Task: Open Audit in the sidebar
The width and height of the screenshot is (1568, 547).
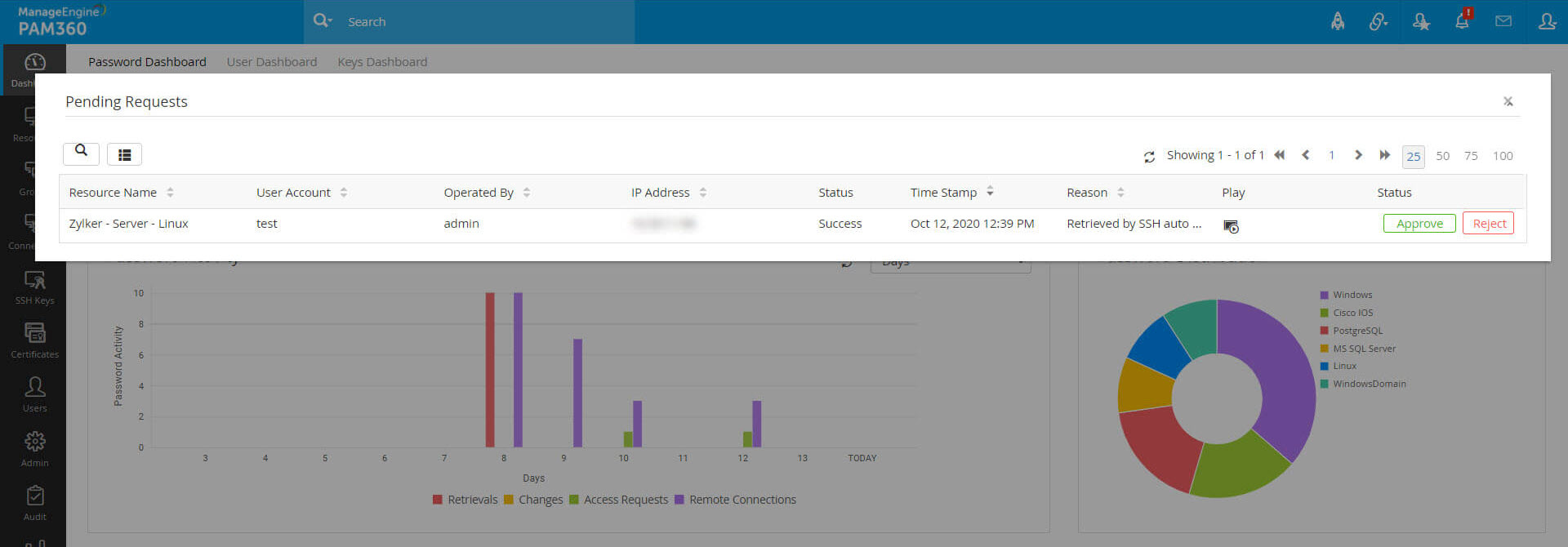Action: pyautogui.click(x=34, y=504)
